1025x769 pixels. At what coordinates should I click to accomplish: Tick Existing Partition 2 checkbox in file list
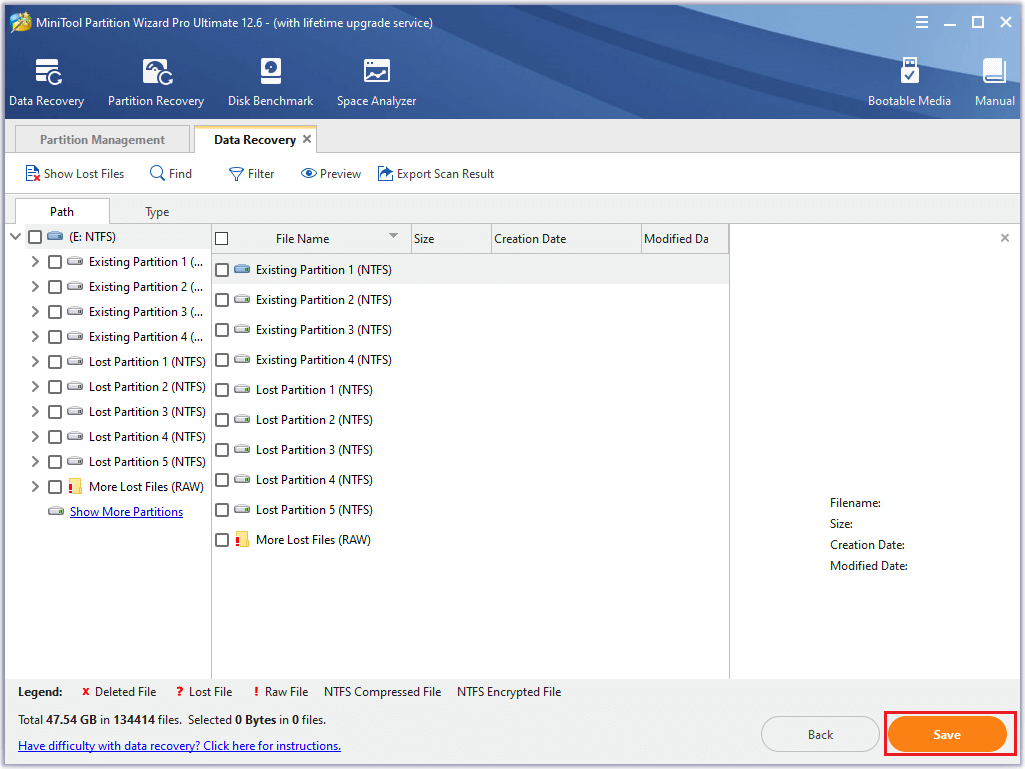click(x=222, y=300)
